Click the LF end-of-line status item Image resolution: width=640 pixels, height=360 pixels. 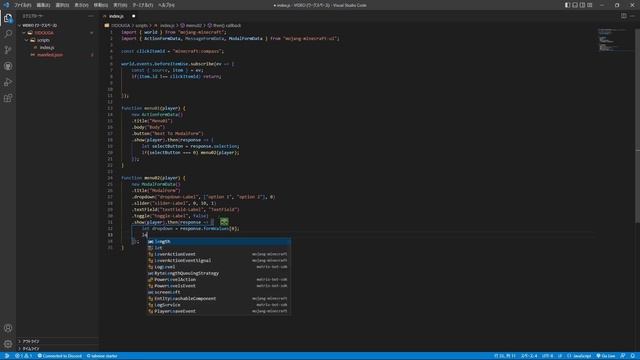coord(560,356)
